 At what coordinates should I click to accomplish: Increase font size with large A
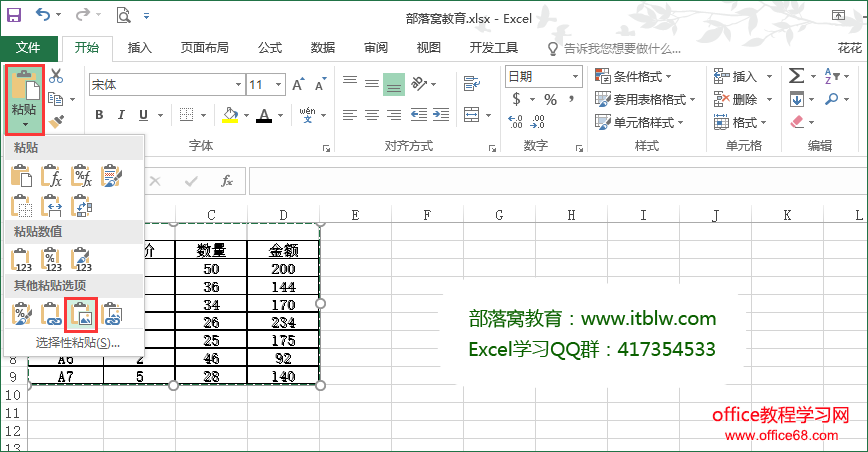pos(298,85)
